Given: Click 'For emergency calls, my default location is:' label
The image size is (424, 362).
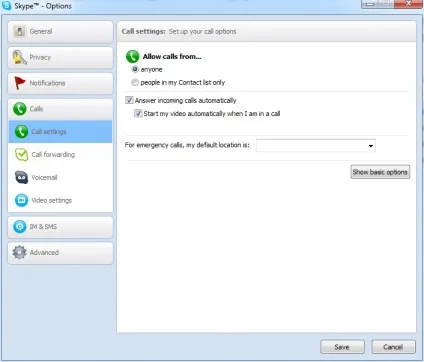Looking at the screenshot, I should click(x=187, y=145).
